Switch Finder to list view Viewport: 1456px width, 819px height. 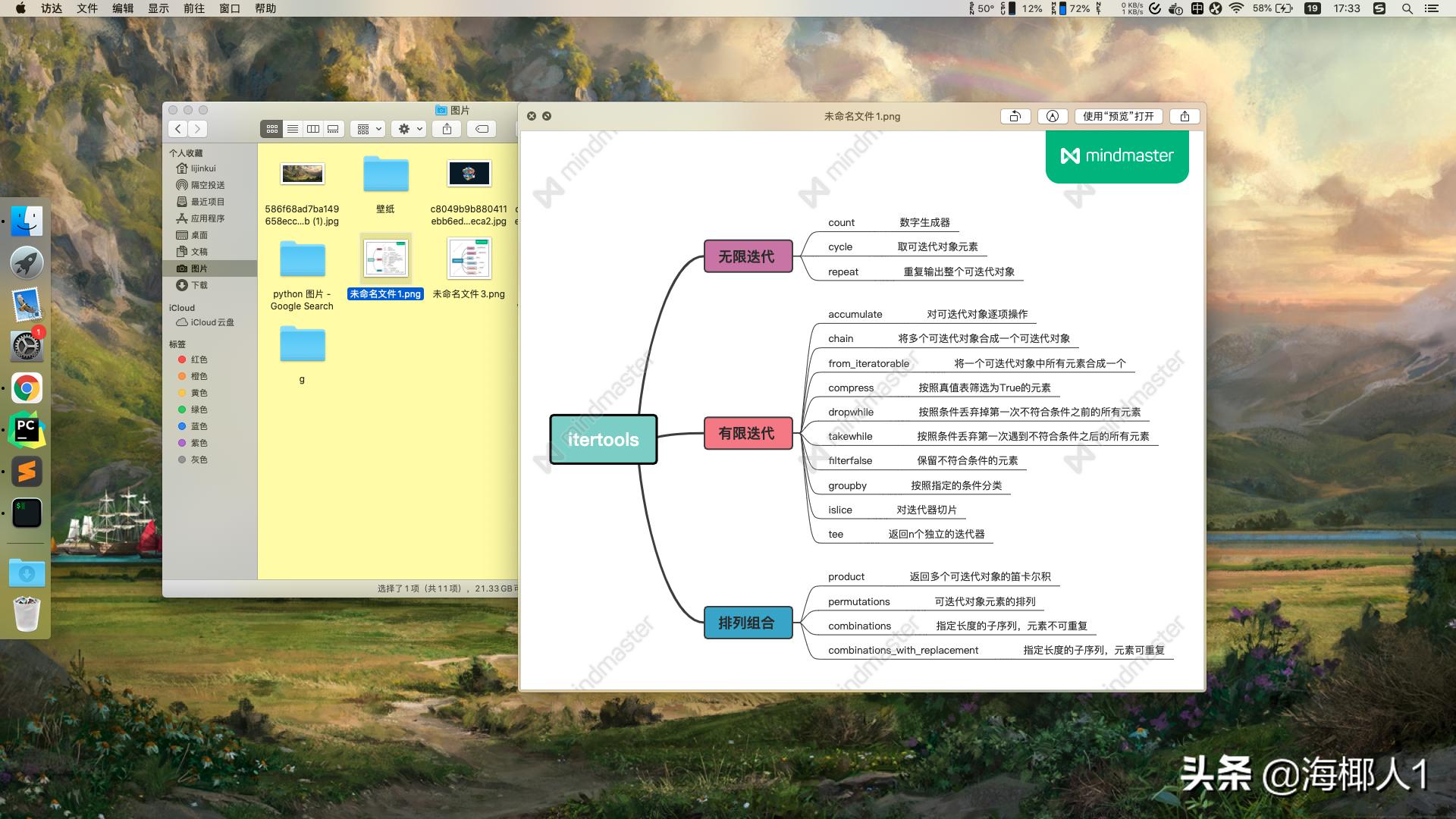292,129
